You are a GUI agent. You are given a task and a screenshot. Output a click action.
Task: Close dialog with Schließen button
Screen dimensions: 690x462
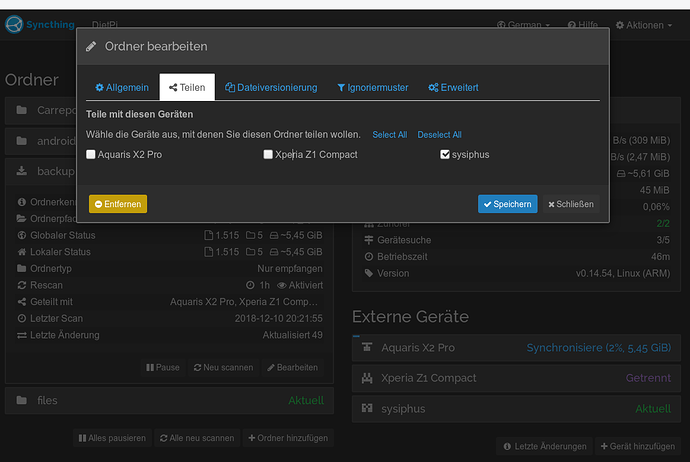(571, 204)
